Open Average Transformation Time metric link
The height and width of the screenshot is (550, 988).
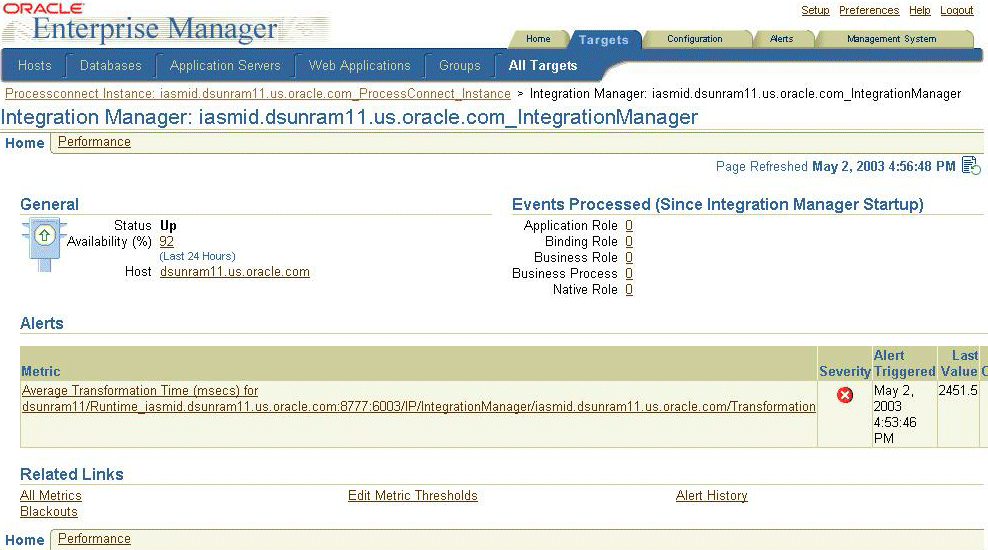point(418,399)
